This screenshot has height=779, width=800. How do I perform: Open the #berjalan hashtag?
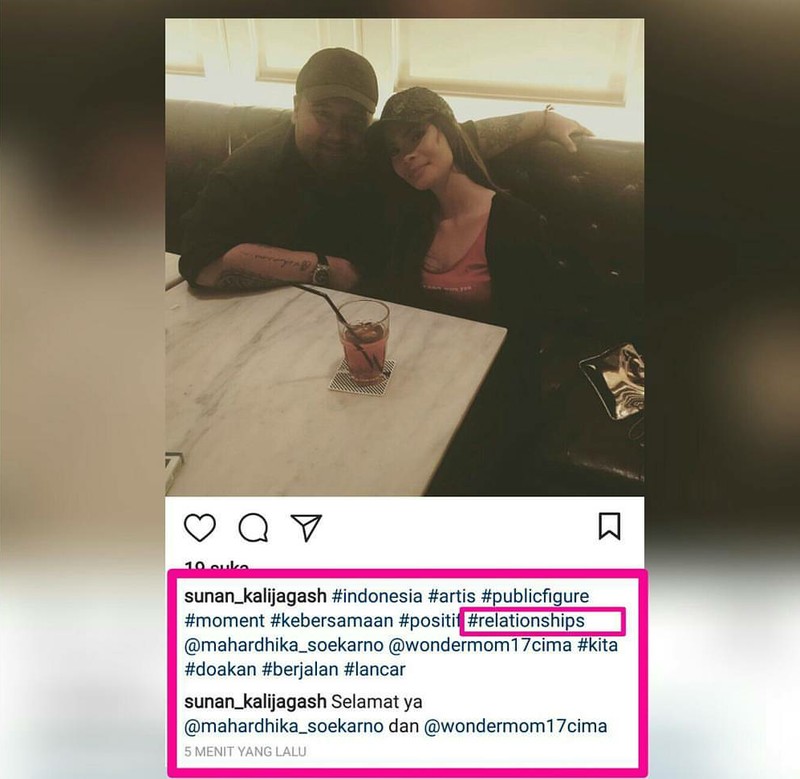pos(300,669)
